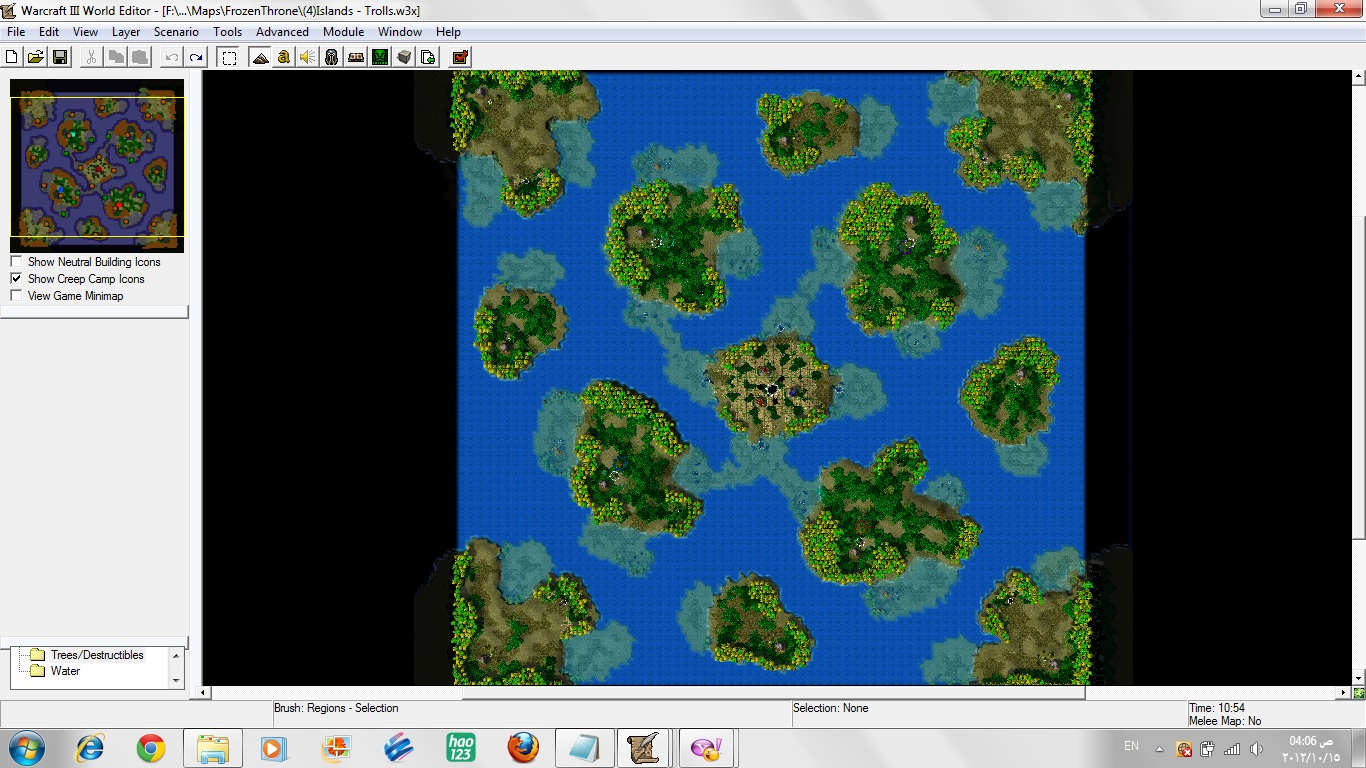Enable Show Neutral Building Icons
The width and height of the screenshot is (1366, 768).
point(16,262)
